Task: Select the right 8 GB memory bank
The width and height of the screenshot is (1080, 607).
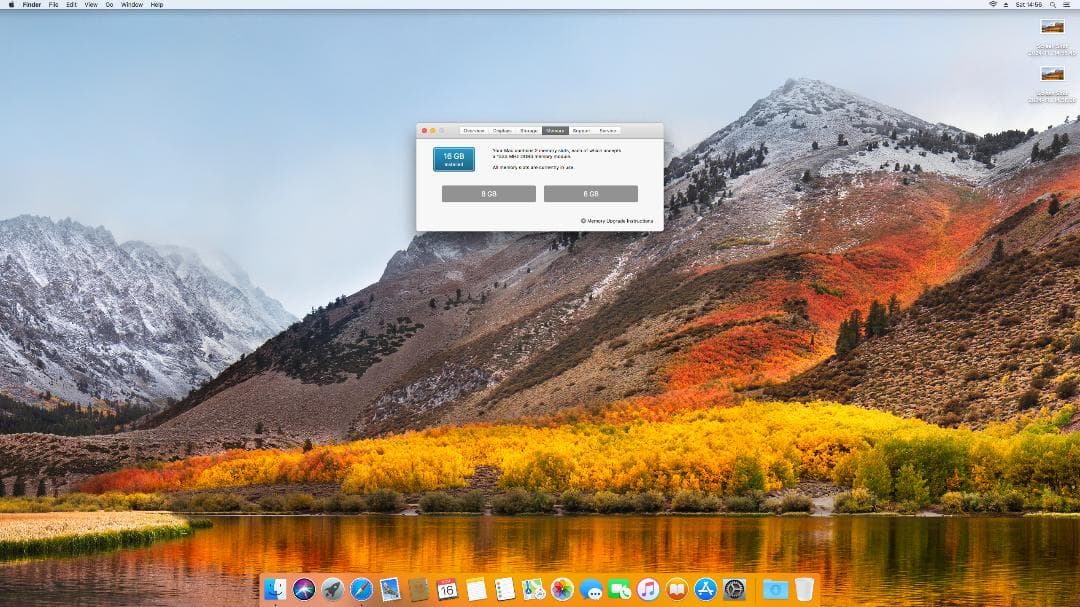Action: (591, 193)
